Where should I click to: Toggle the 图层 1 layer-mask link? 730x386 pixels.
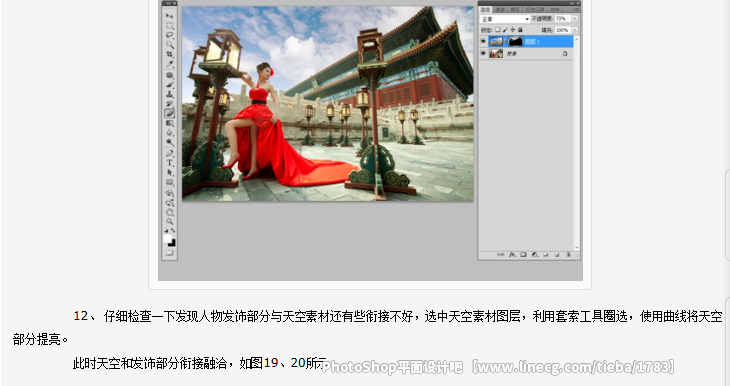point(506,41)
